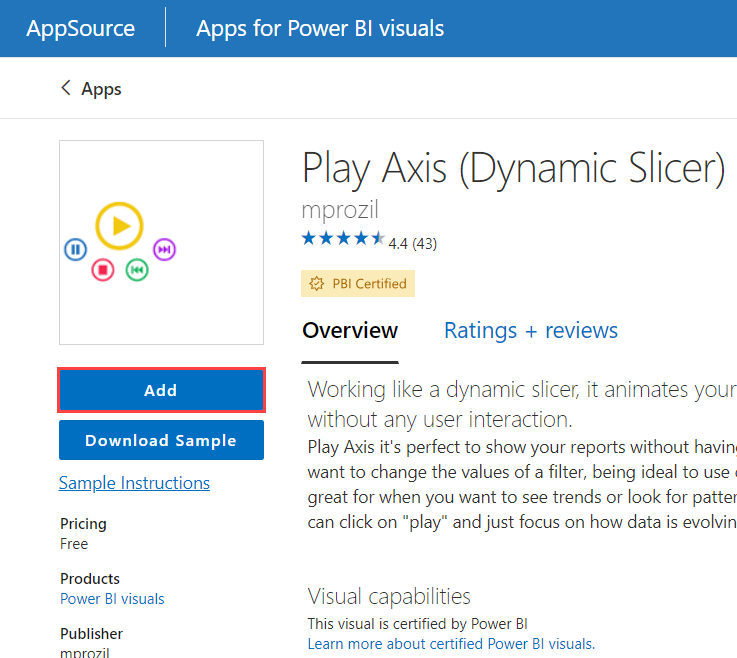Screen dimensions: 737x658
Task: Open the Power BI visuals product link
Action: 112,599
